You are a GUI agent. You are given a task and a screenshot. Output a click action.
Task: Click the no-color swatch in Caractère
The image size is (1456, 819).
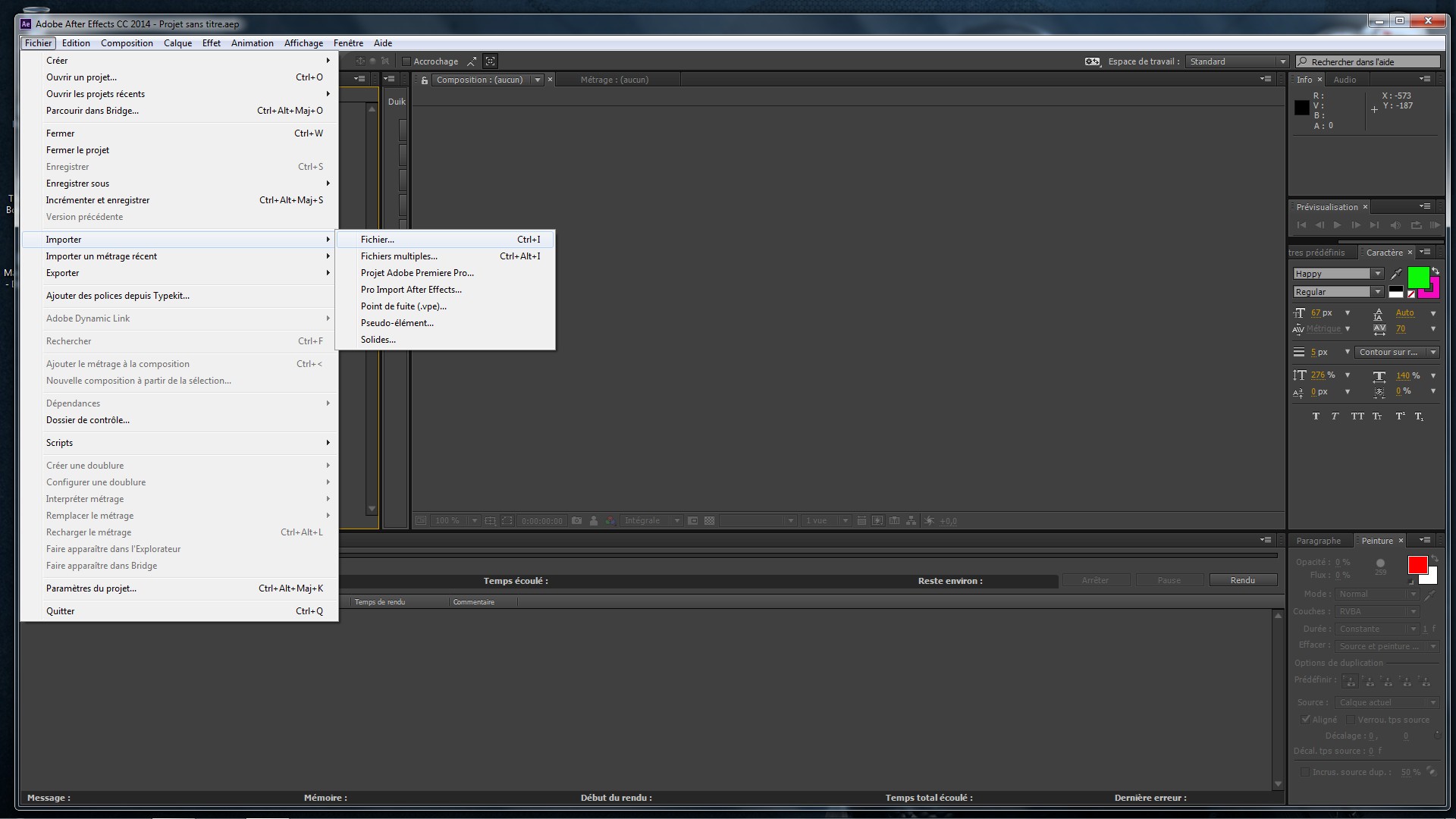click(1411, 293)
